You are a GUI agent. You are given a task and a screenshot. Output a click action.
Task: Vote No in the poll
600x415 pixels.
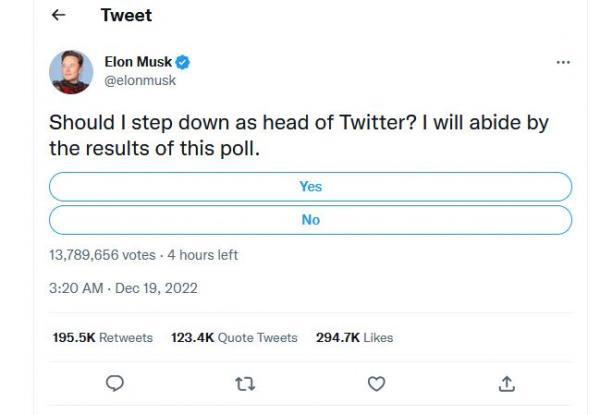point(310,220)
